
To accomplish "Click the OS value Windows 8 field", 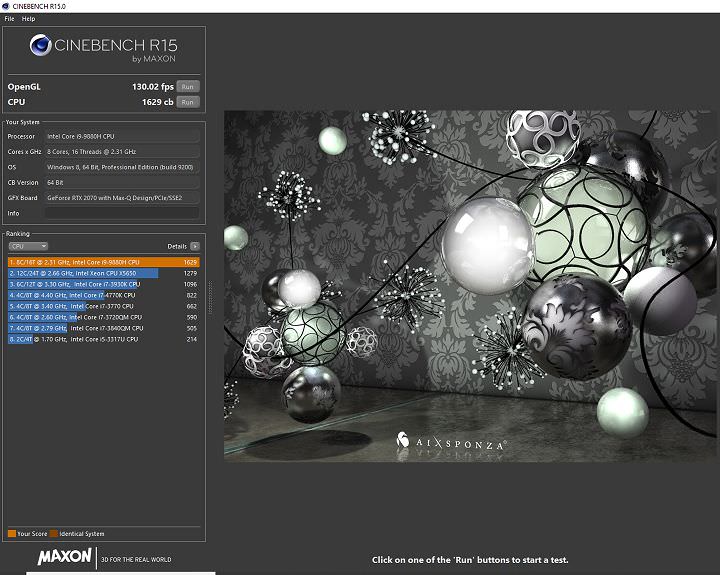I will 122,167.
